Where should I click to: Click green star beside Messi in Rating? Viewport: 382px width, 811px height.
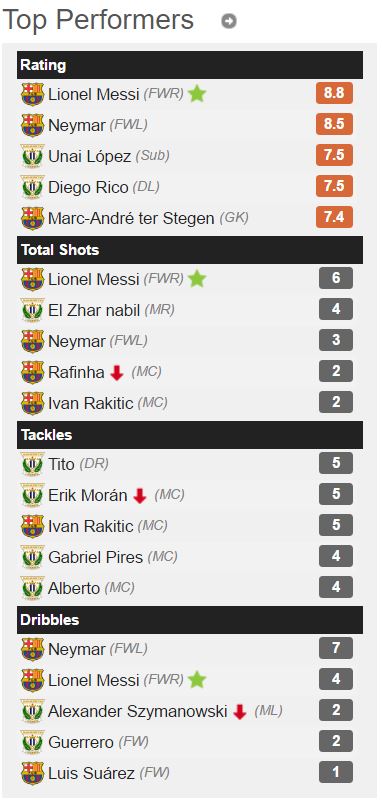[197, 94]
